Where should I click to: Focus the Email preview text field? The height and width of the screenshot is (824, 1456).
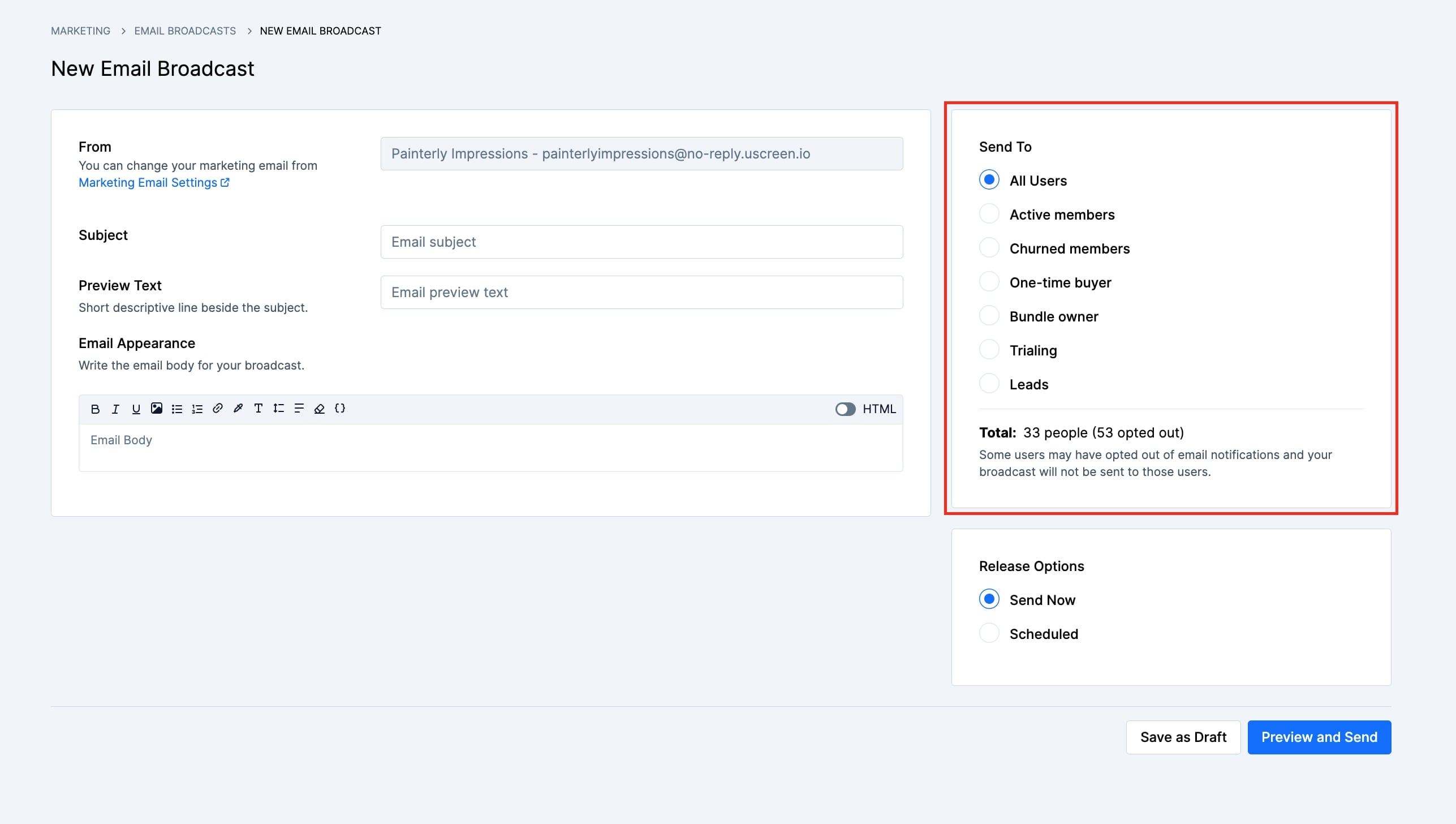[641, 293]
